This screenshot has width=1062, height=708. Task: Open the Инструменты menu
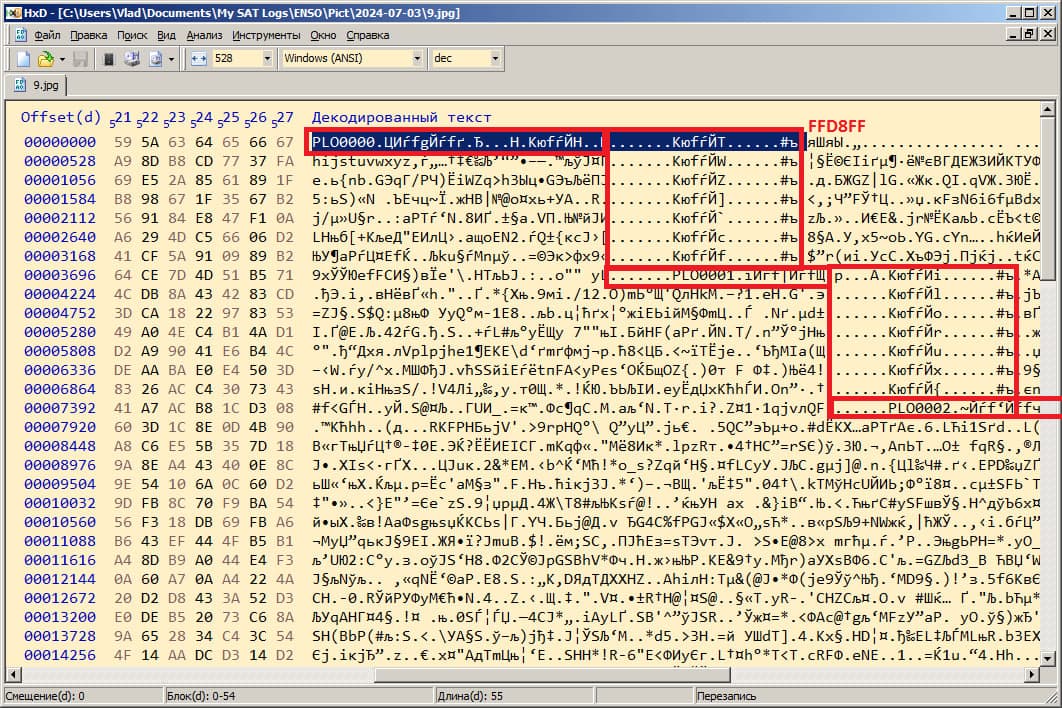[267, 34]
